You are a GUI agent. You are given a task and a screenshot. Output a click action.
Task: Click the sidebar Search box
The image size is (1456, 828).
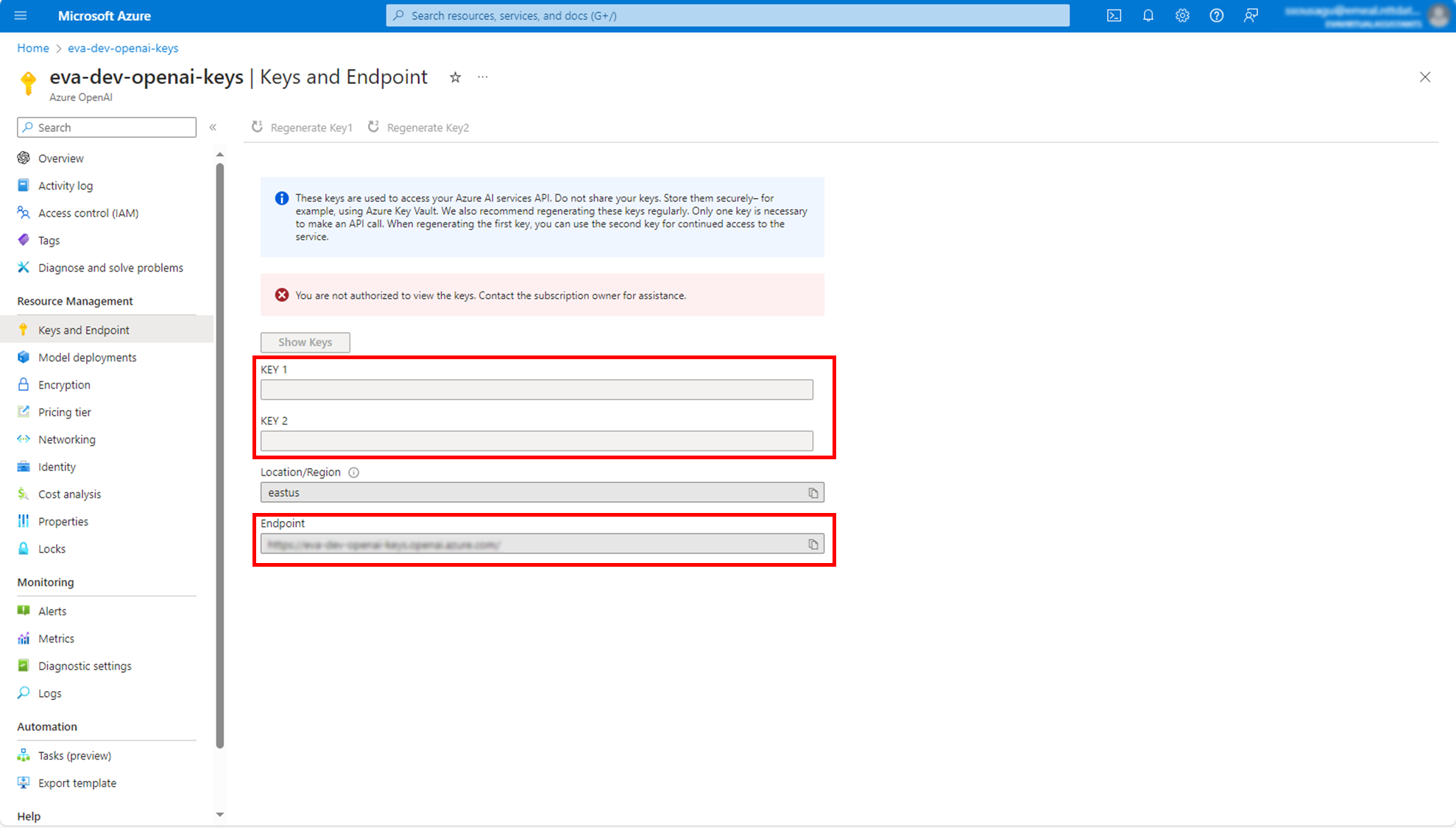point(107,127)
